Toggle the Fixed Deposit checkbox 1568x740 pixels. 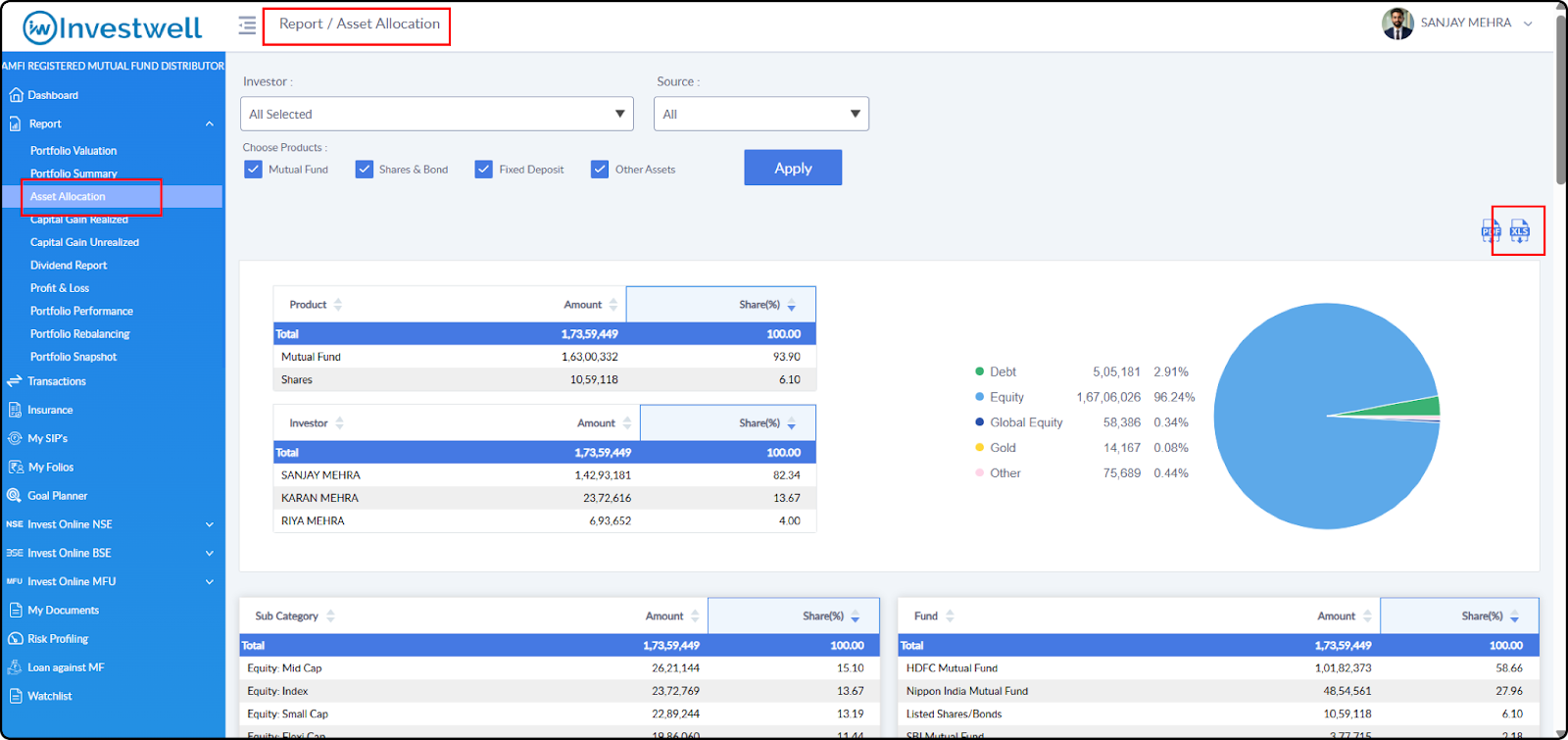(483, 169)
